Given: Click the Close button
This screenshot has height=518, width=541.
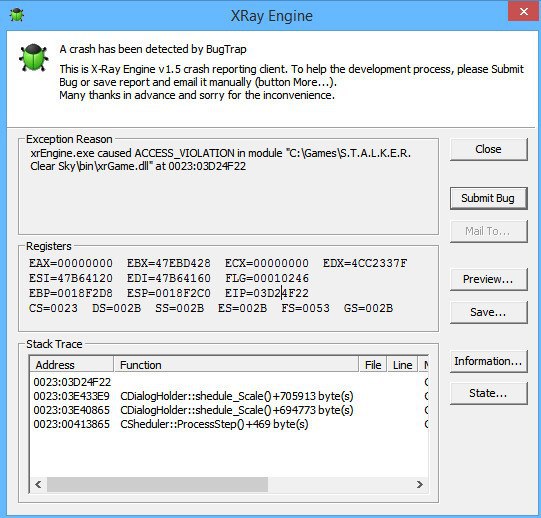Looking at the screenshot, I should pos(489,149).
